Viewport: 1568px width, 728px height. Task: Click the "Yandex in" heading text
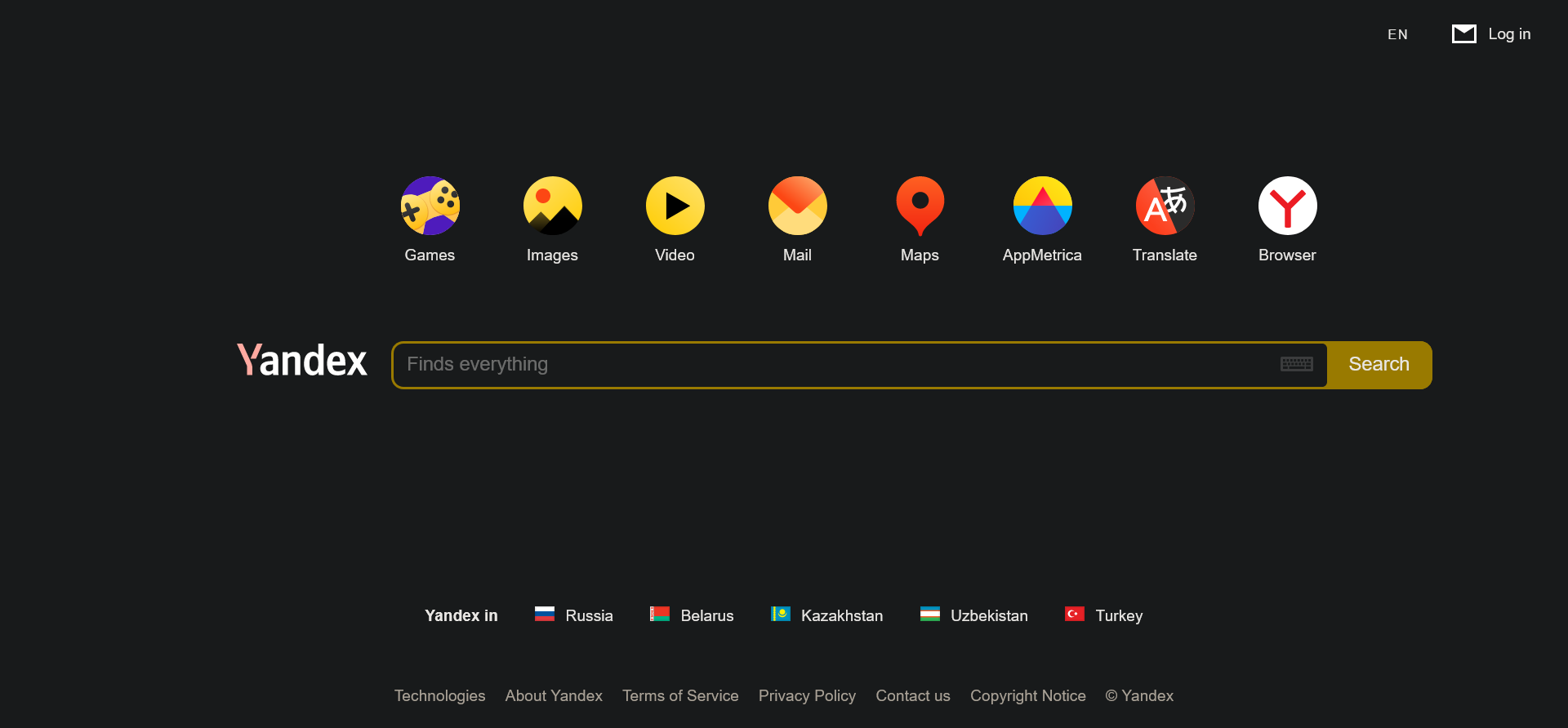coord(461,615)
